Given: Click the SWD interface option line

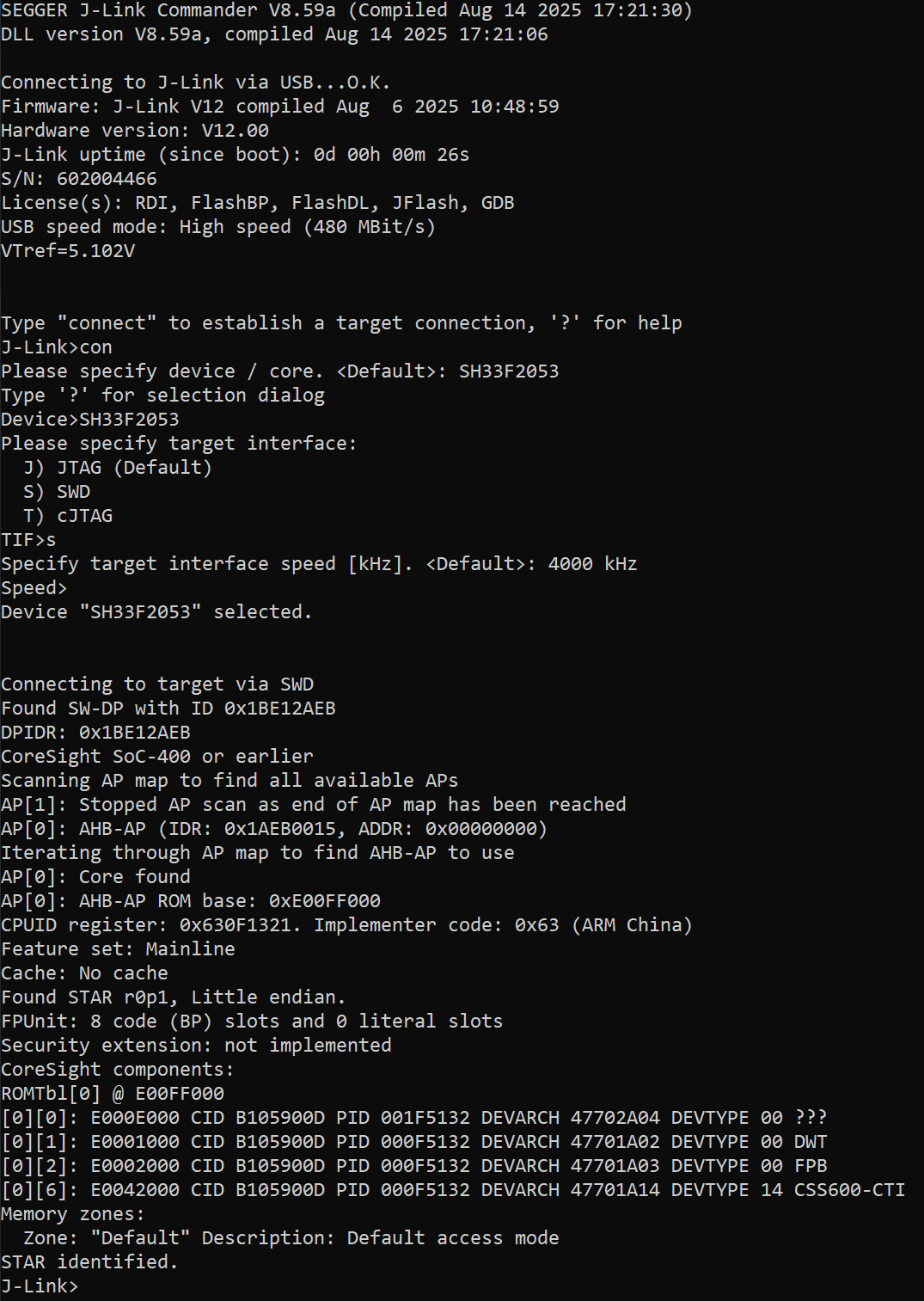Looking at the screenshot, I should 57,491.
